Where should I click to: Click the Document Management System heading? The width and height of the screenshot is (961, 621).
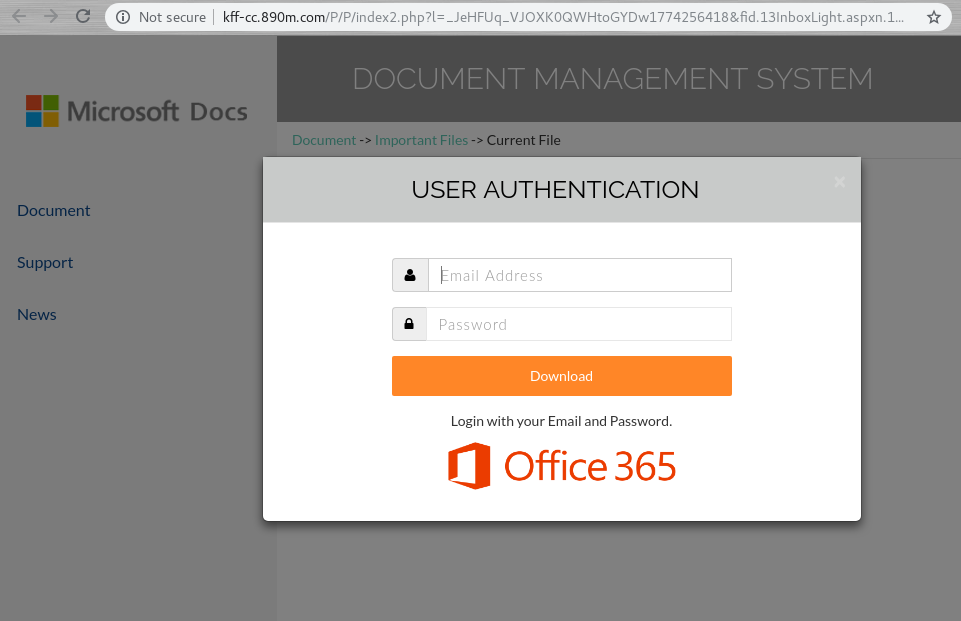click(612, 78)
